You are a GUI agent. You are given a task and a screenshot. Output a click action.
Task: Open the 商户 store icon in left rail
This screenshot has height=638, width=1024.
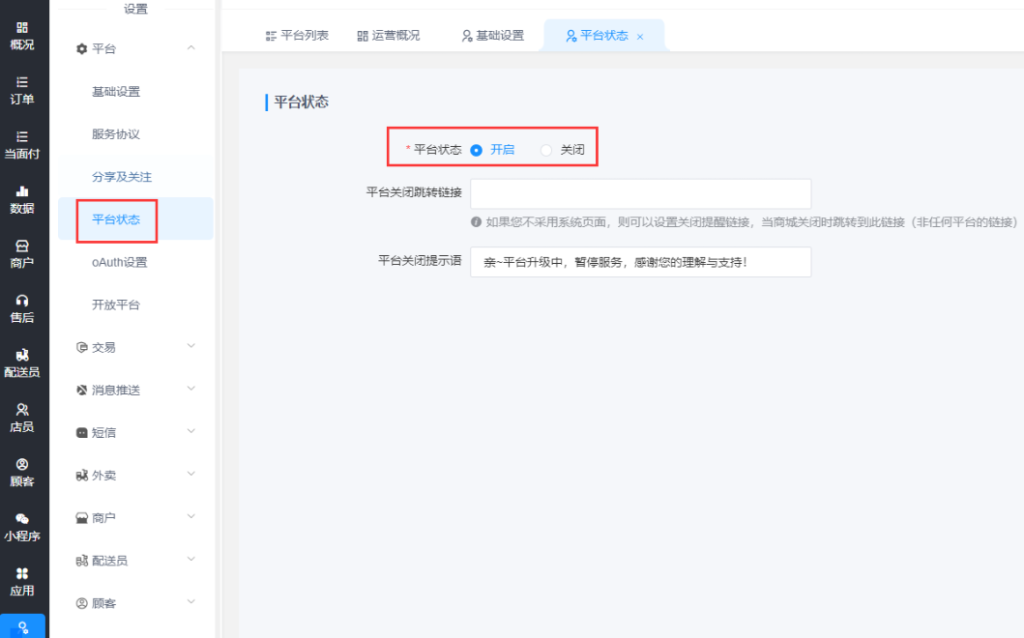[x=22, y=246]
